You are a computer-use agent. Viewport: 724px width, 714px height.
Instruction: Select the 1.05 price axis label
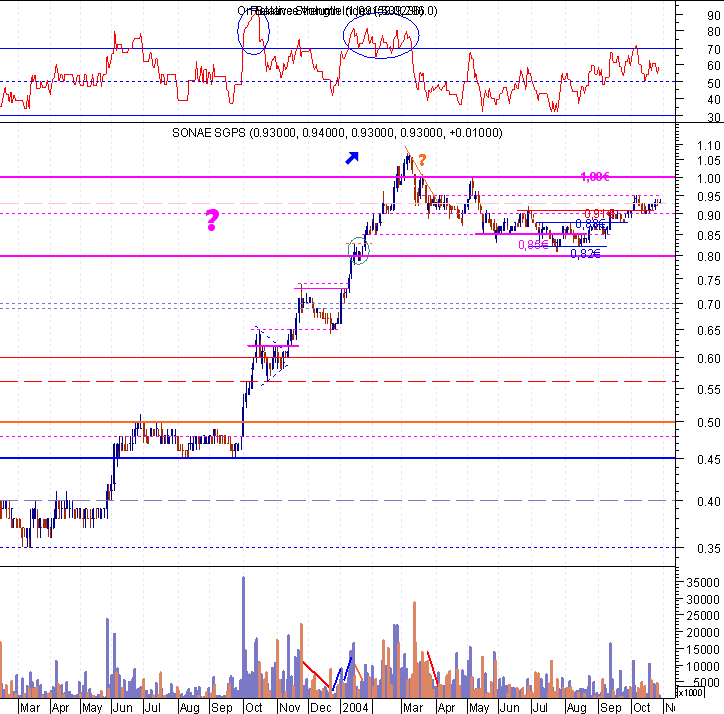708,161
